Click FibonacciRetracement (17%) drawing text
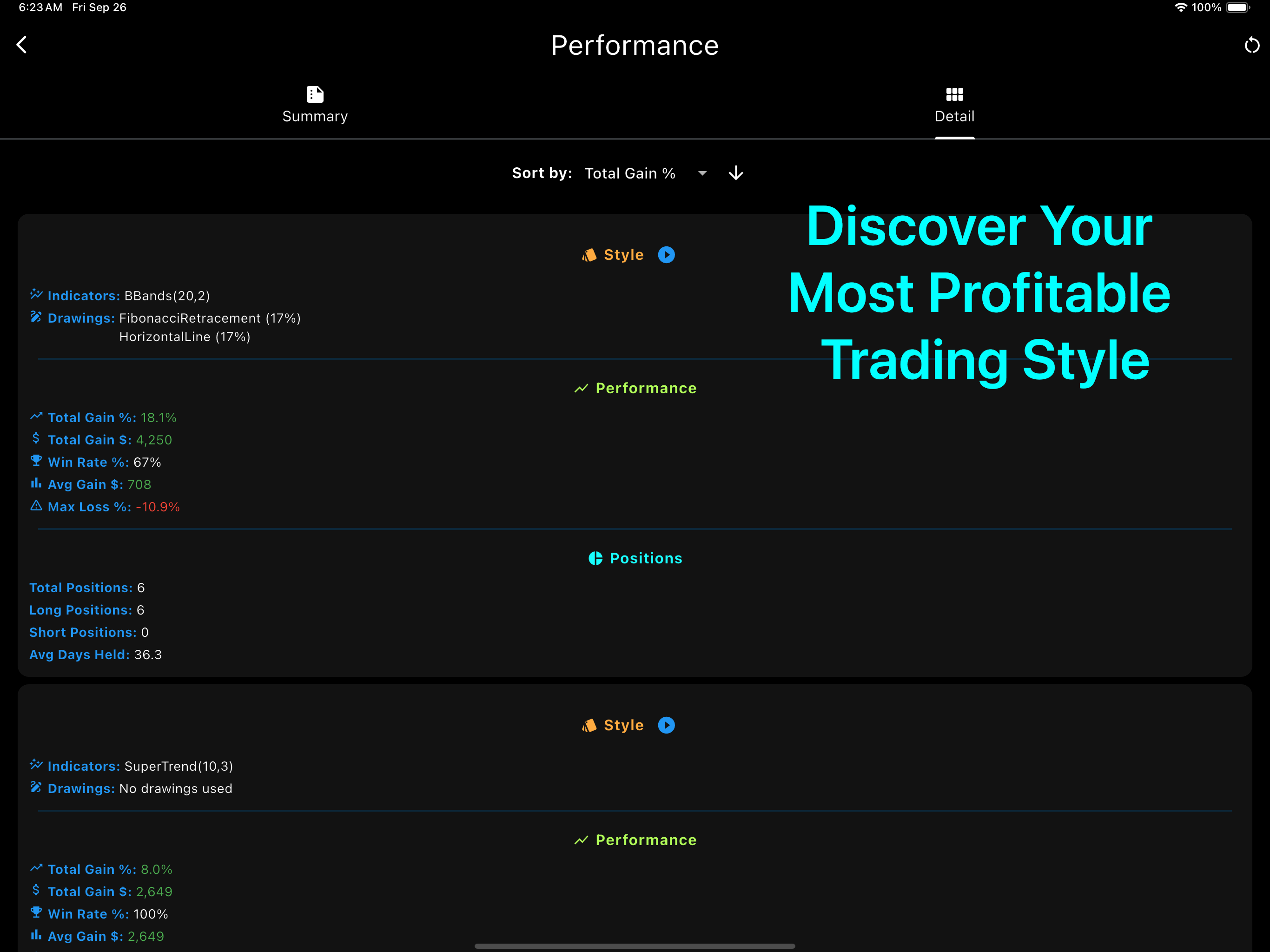 [210, 318]
